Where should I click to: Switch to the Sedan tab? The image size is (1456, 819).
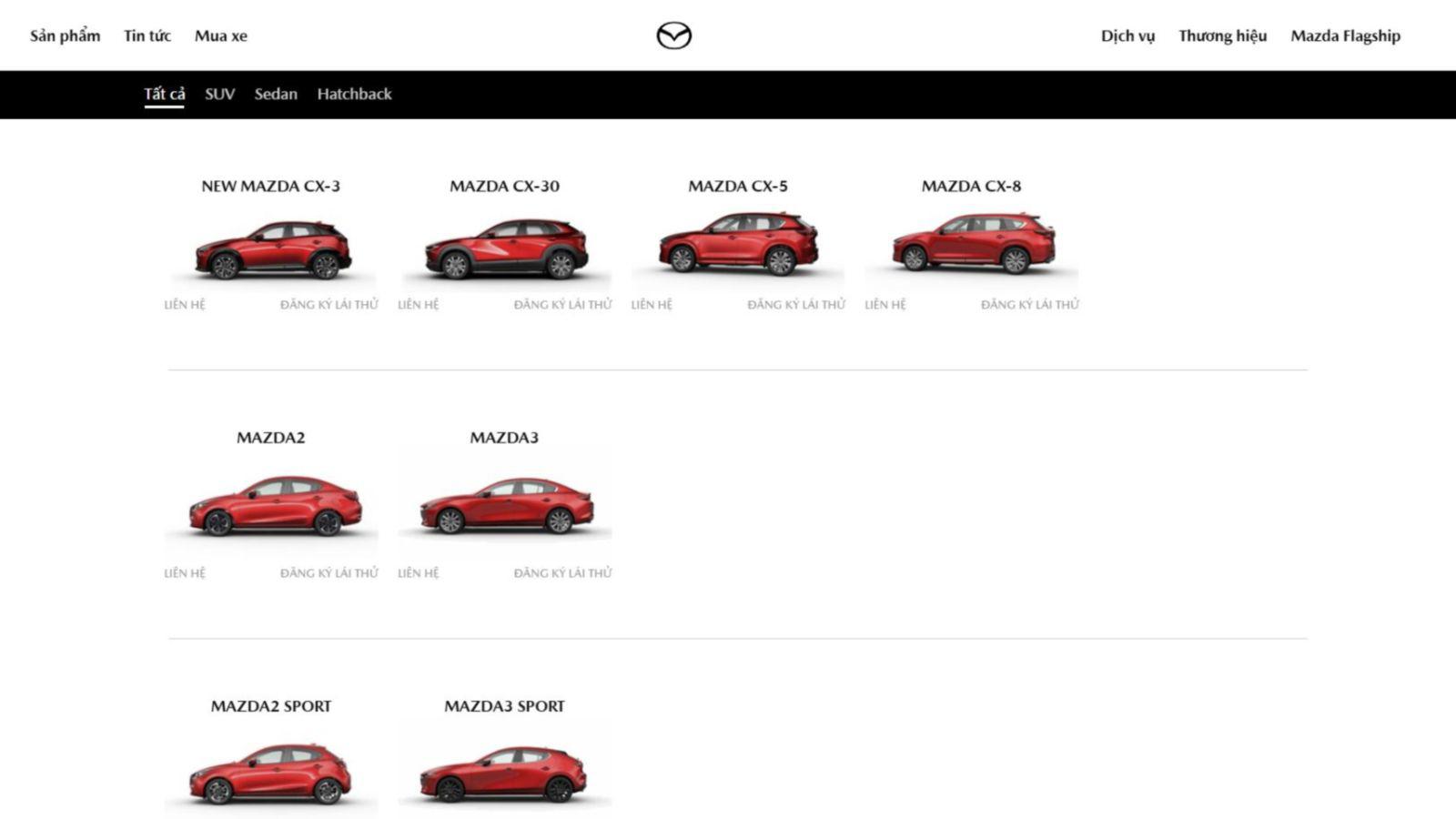[x=275, y=93]
